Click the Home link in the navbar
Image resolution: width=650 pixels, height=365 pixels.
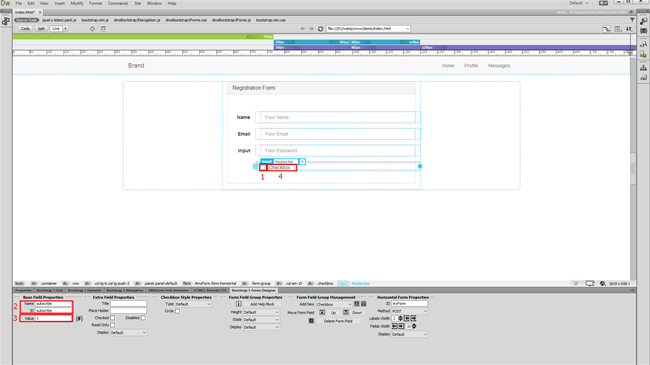[448, 66]
